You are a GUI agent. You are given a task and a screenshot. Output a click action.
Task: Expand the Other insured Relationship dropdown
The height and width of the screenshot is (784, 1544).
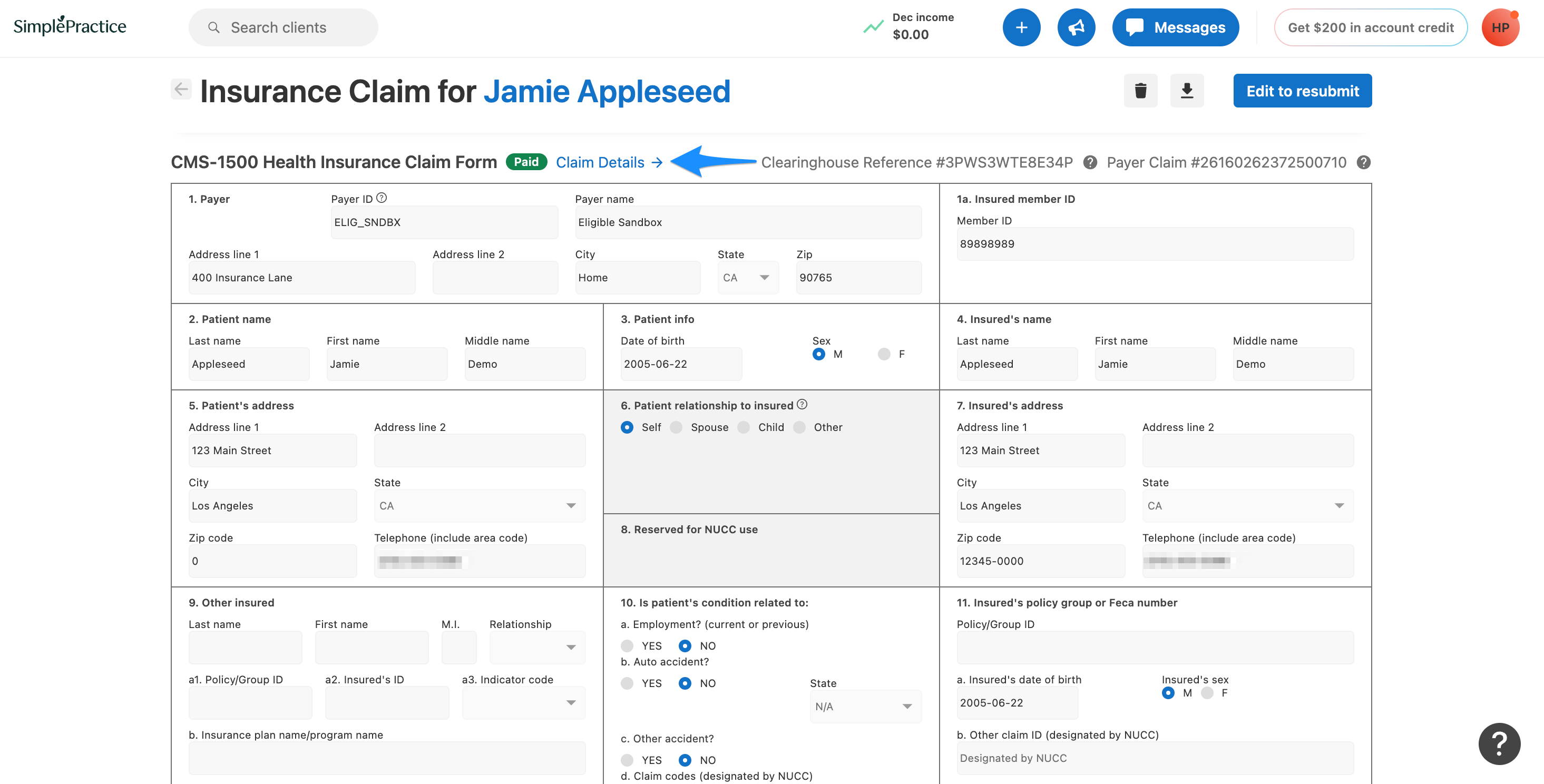pyautogui.click(x=536, y=648)
